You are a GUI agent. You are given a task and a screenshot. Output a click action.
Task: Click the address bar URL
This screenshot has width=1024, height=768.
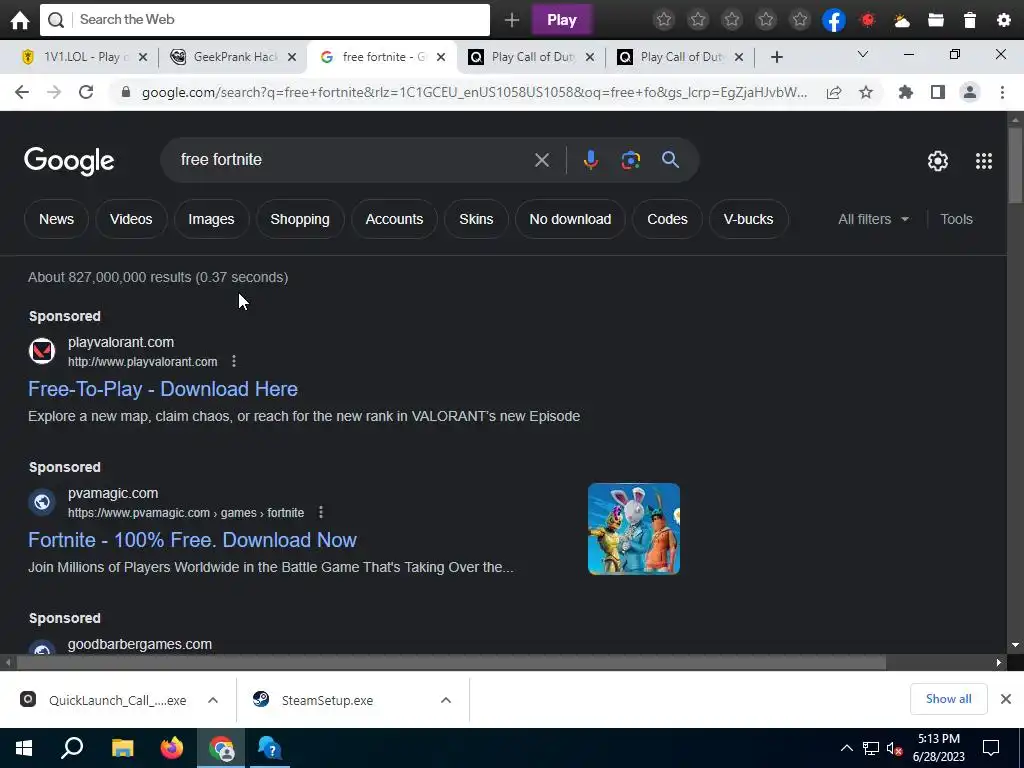(474, 92)
